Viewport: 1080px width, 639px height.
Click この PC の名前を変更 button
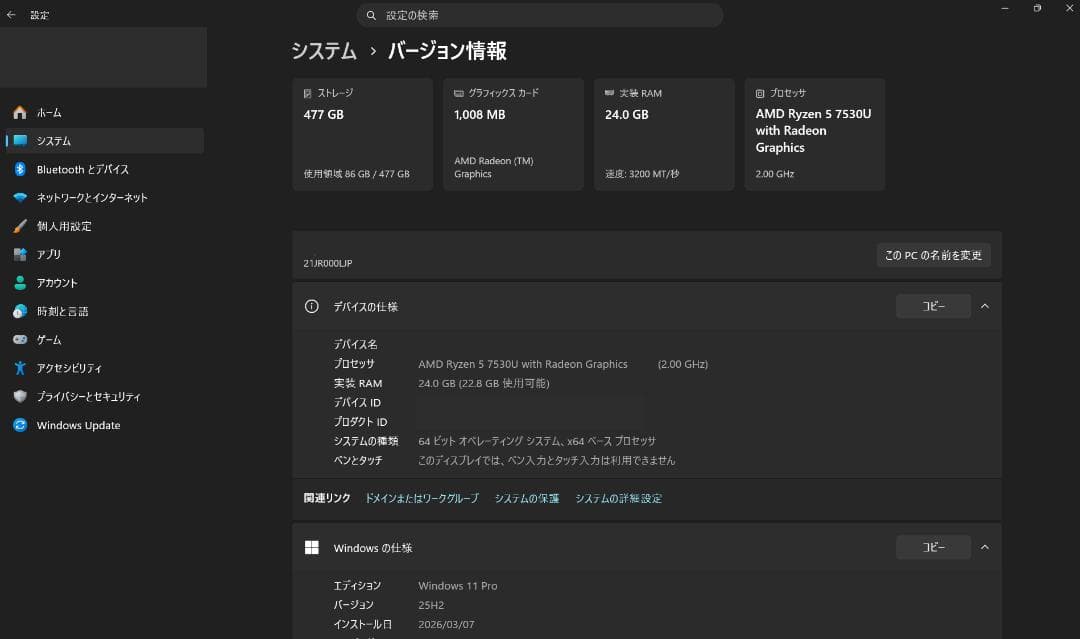pyautogui.click(x=933, y=255)
